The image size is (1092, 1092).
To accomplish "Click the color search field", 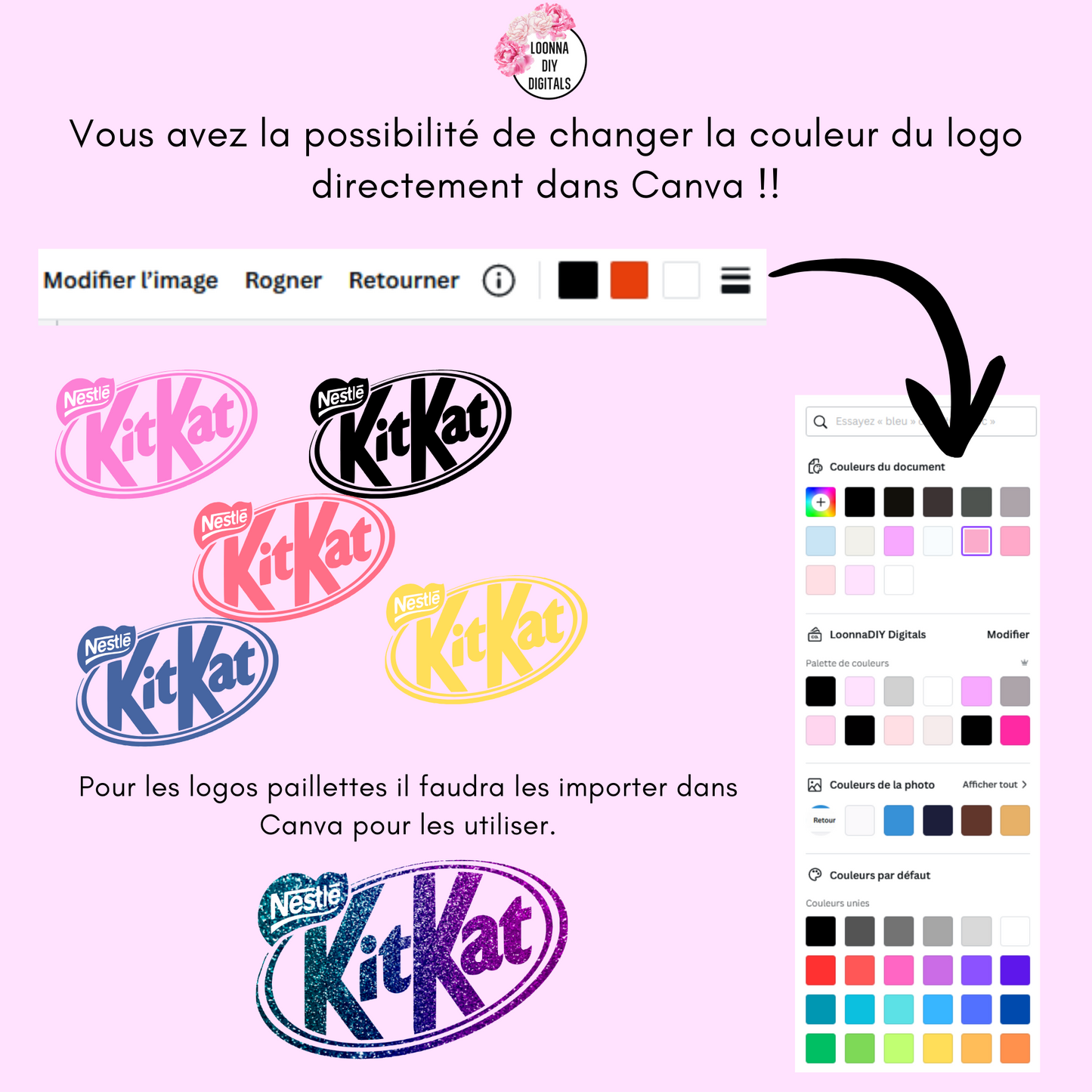I will point(921,422).
